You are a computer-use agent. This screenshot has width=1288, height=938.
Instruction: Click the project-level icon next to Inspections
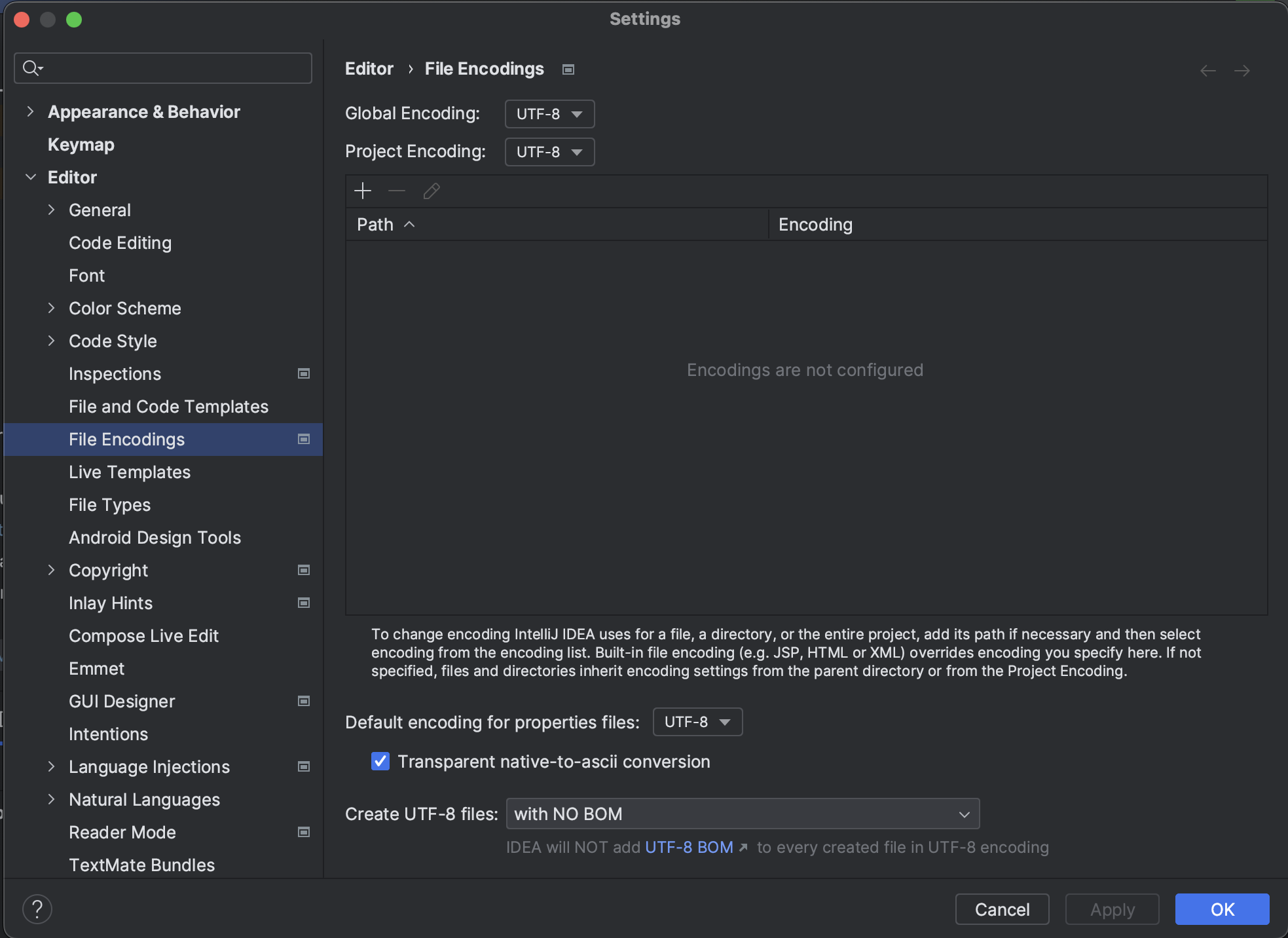tap(304, 373)
